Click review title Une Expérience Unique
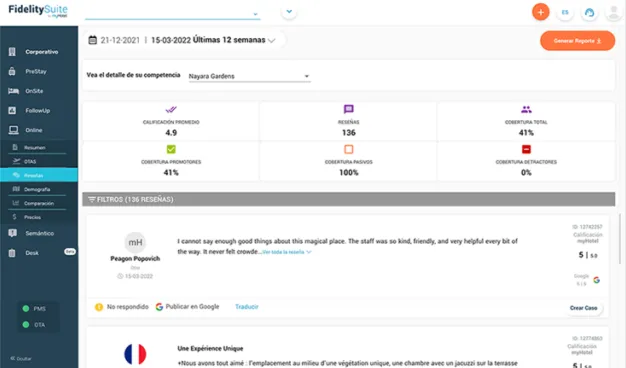The width and height of the screenshot is (626, 368). pyautogui.click(x=210, y=348)
